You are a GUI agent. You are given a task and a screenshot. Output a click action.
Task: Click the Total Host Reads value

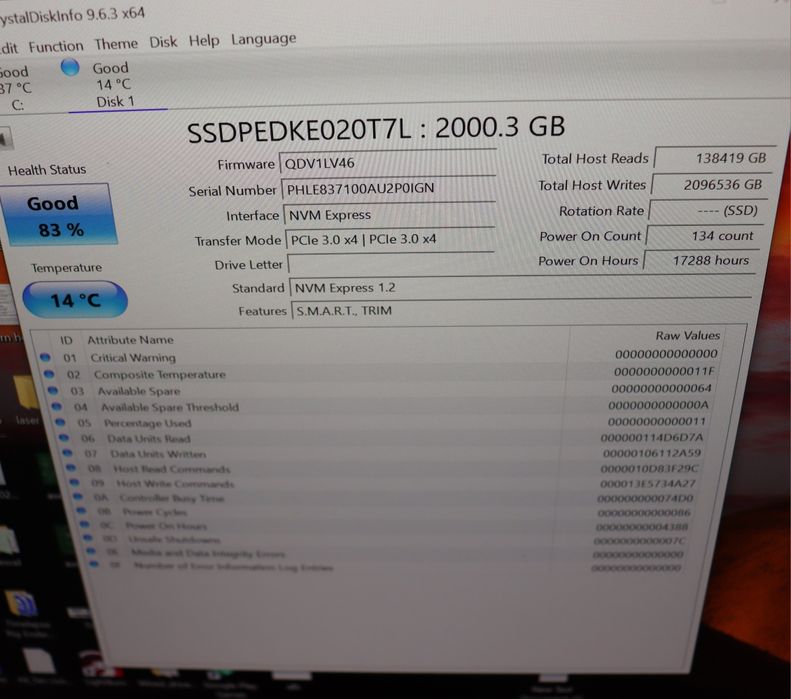[x=714, y=158]
